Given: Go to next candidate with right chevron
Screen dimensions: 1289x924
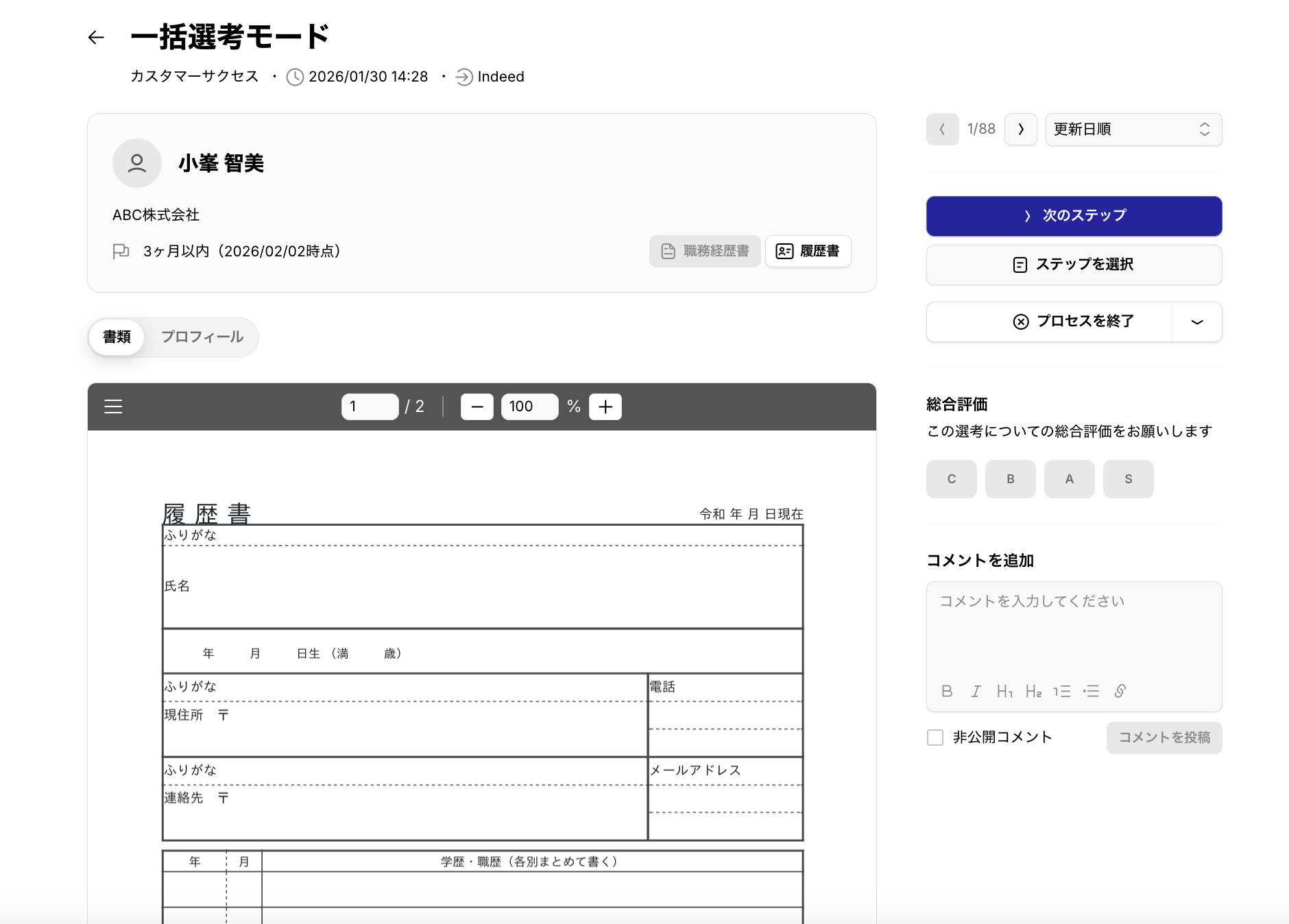Looking at the screenshot, I should pos(1020,130).
